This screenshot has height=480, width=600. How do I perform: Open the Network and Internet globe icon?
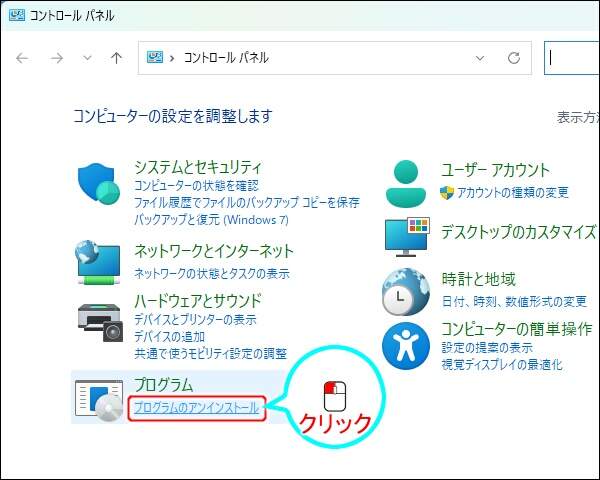click(x=98, y=261)
